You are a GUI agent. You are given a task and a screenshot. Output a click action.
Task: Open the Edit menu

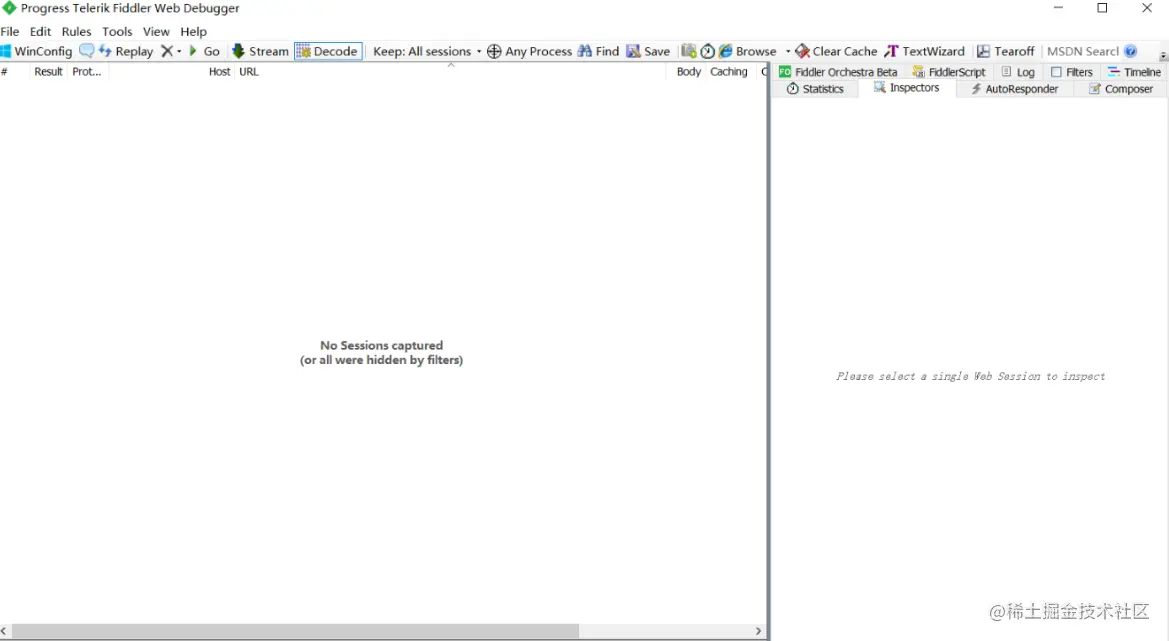(x=40, y=31)
